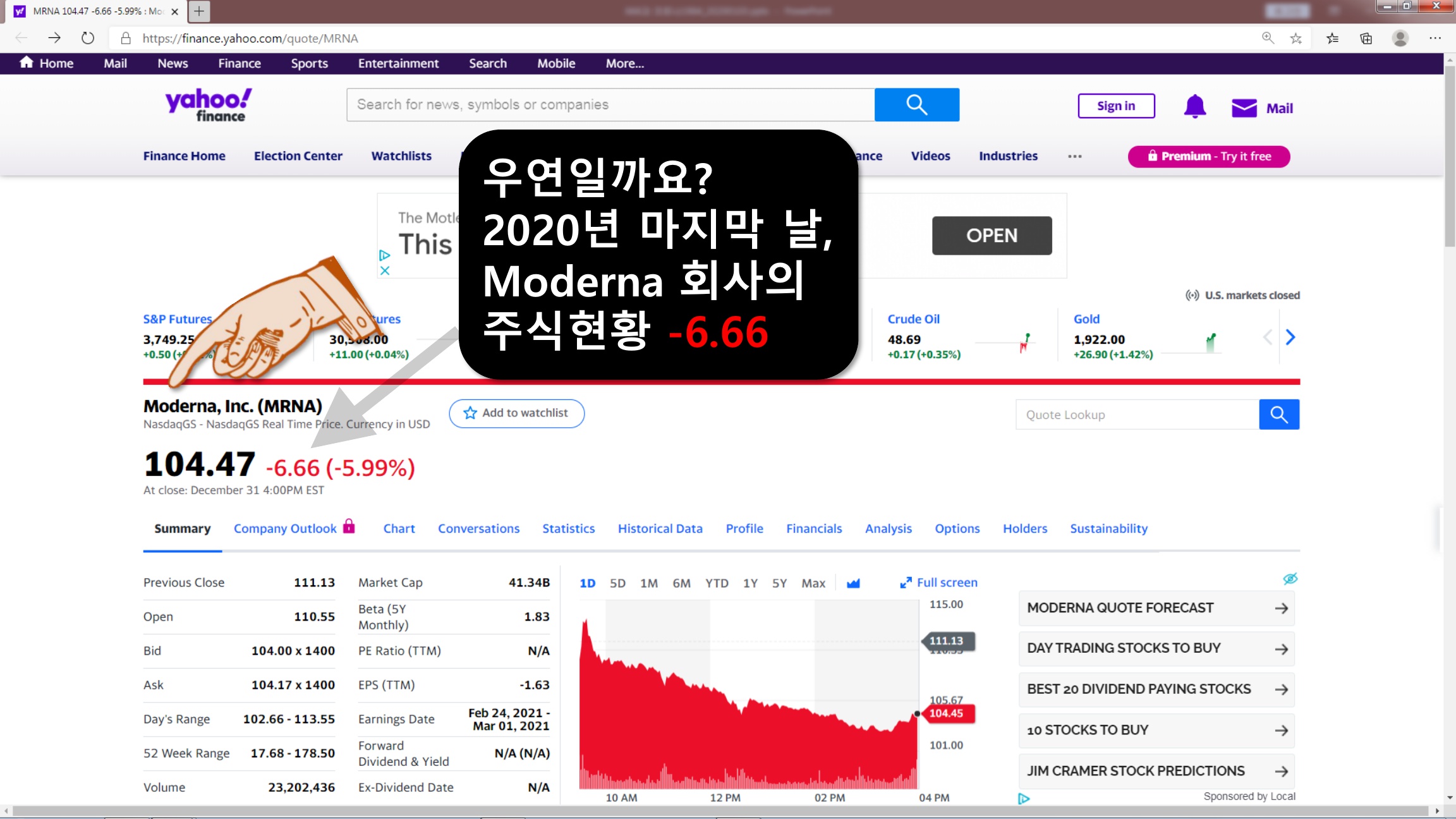
Task: Select the 6M chart range
Action: click(x=681, y=583)
